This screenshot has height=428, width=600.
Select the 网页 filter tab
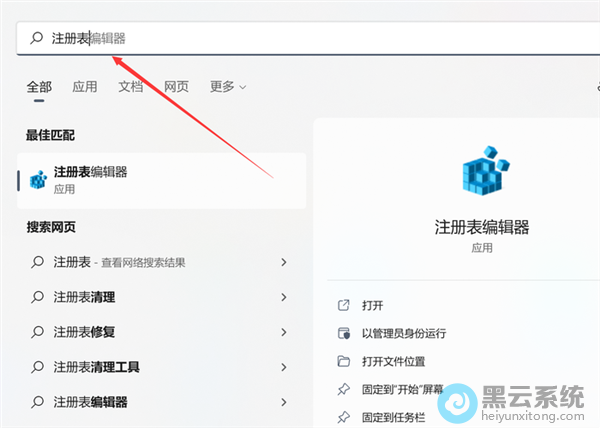(x=177, y=87)
